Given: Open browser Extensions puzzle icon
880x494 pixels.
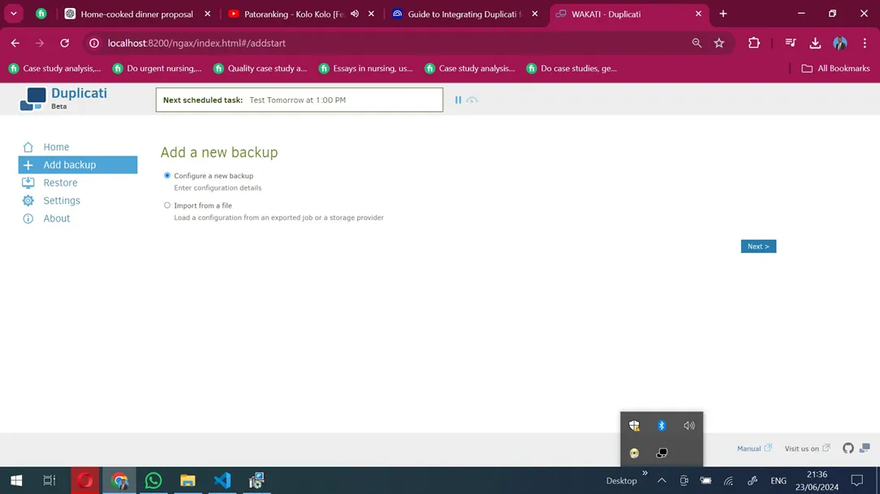Looking at the screenshot, I should pos(754,43).
